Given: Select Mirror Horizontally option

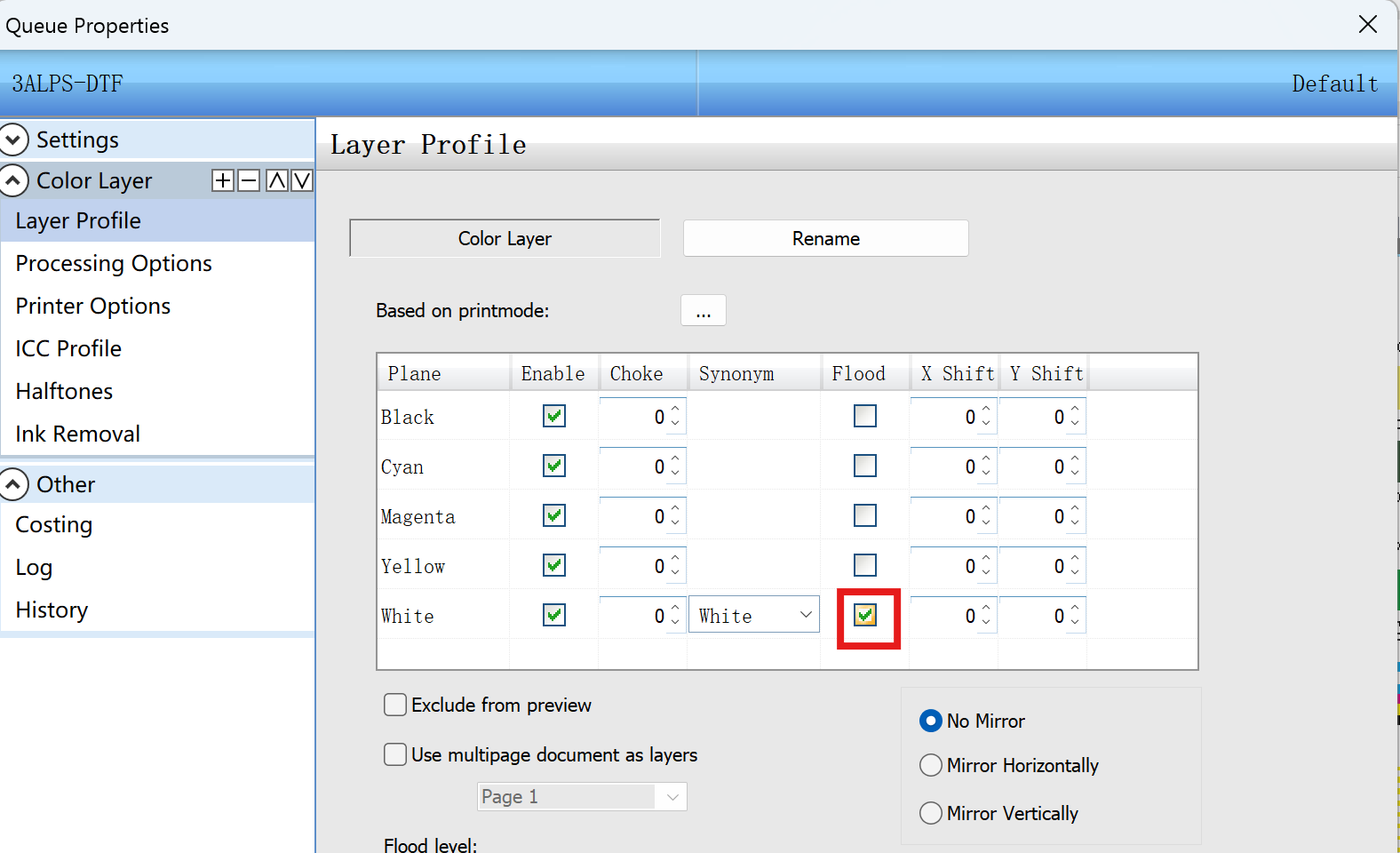Looking at the screenshot, I should click(x=931, y=765).
